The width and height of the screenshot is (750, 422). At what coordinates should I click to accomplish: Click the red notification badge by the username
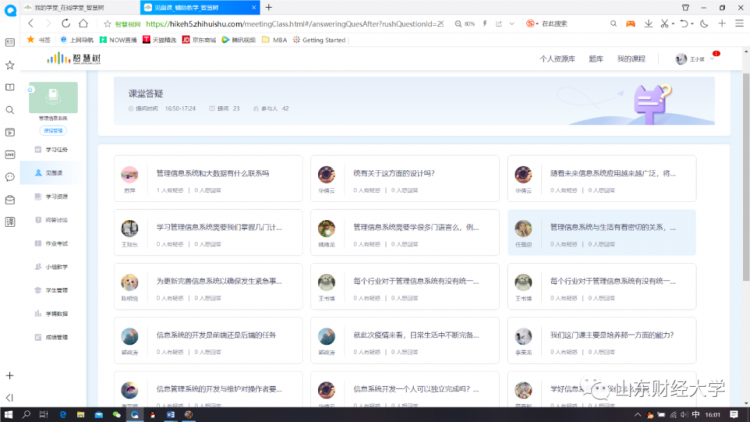tap(716, 54)
